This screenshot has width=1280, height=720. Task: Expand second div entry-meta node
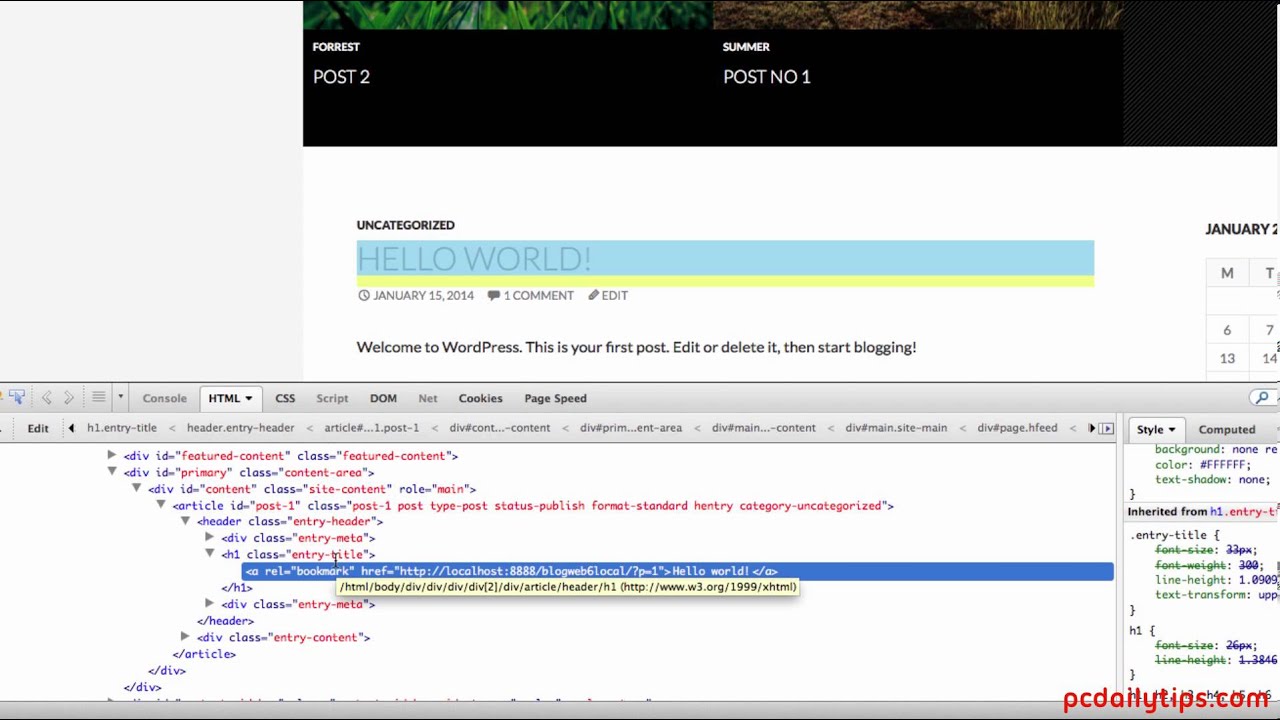pos(209,603)
